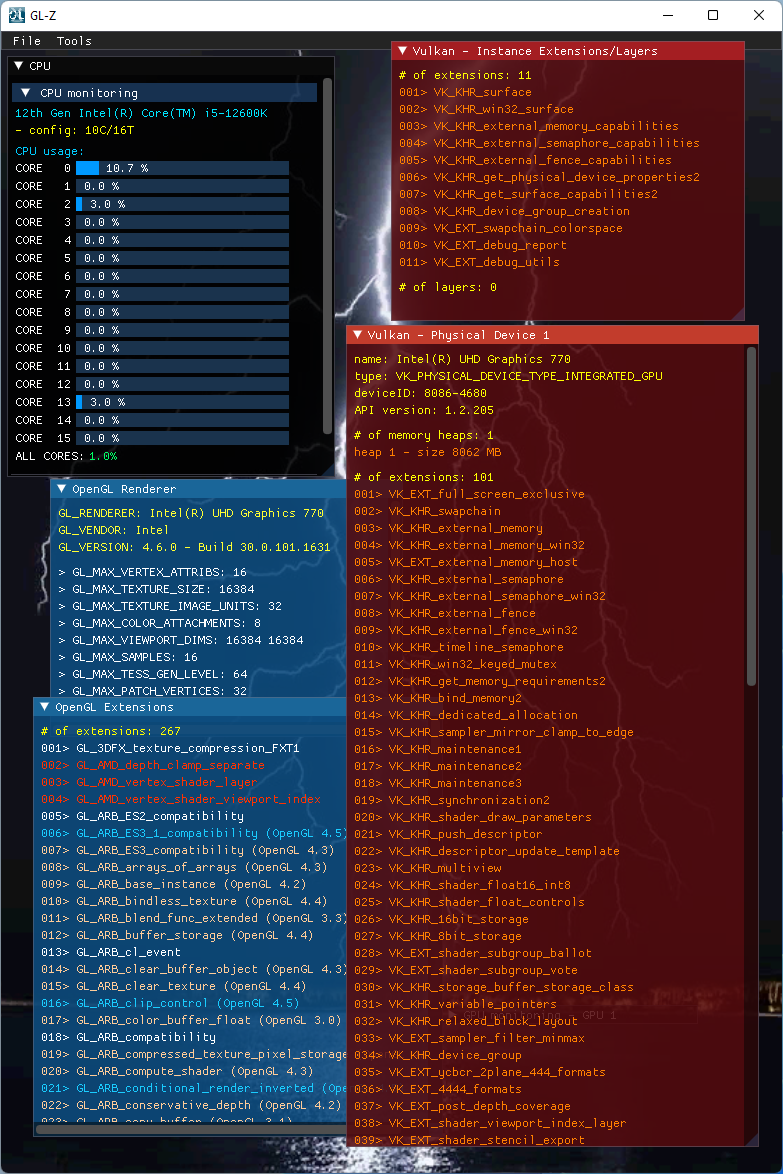Click GL_MAX_TEXTURE_SIZE: 16384 line
The width and height of the screenshot is (783, 1174).
(156, 589)
